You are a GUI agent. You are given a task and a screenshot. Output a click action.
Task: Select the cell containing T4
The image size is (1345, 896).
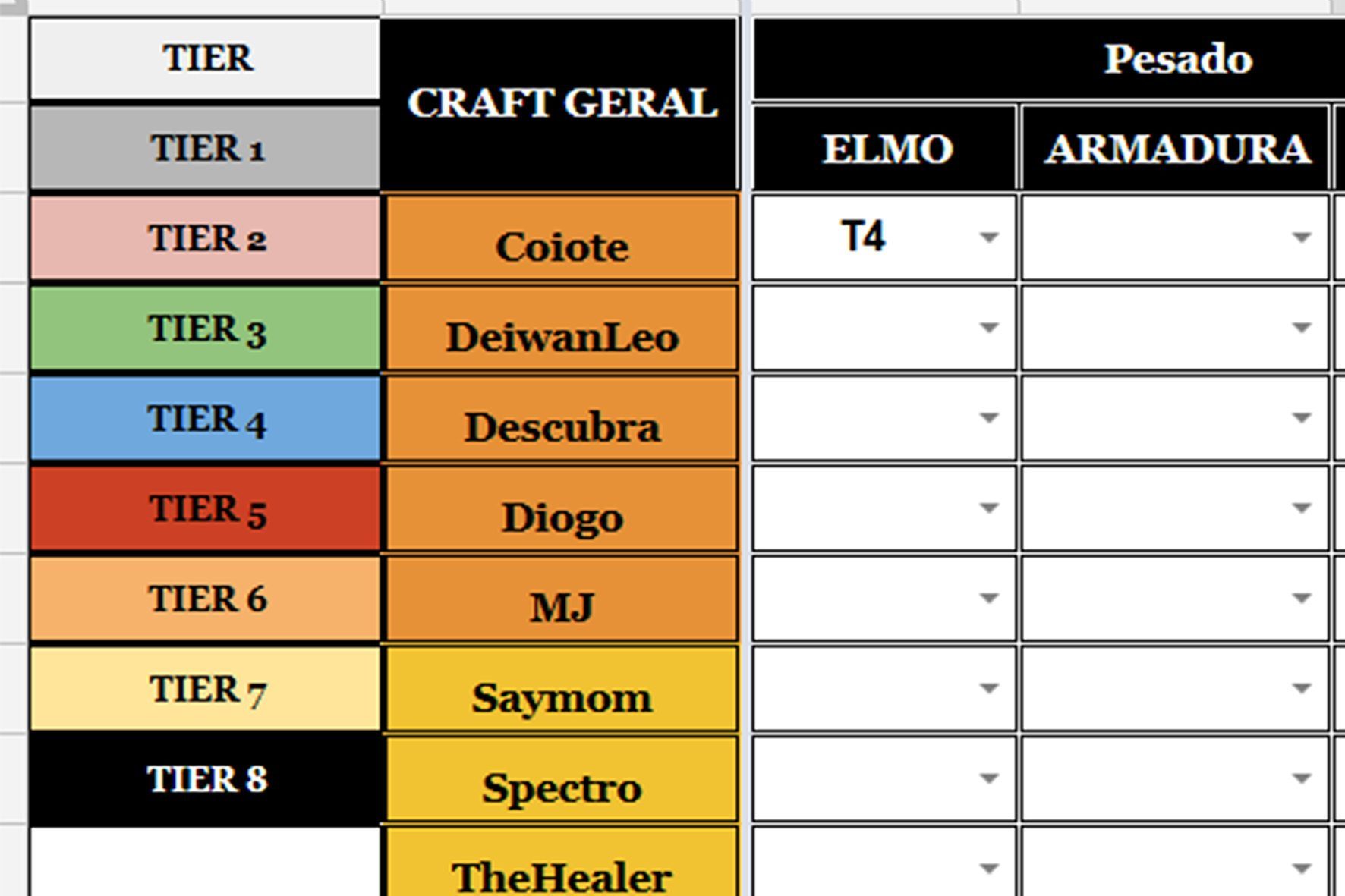point(884,237)
